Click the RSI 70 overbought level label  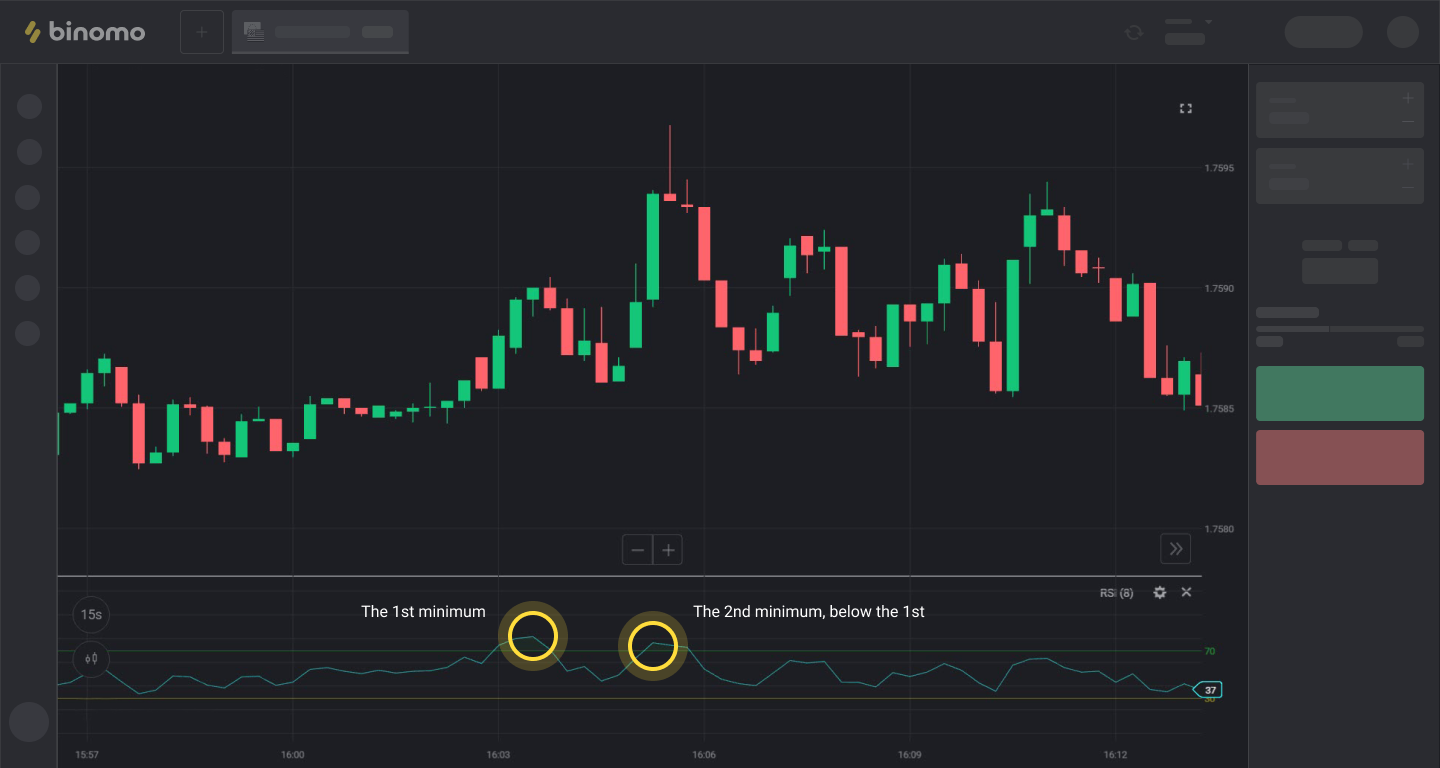pos(1210,651)
